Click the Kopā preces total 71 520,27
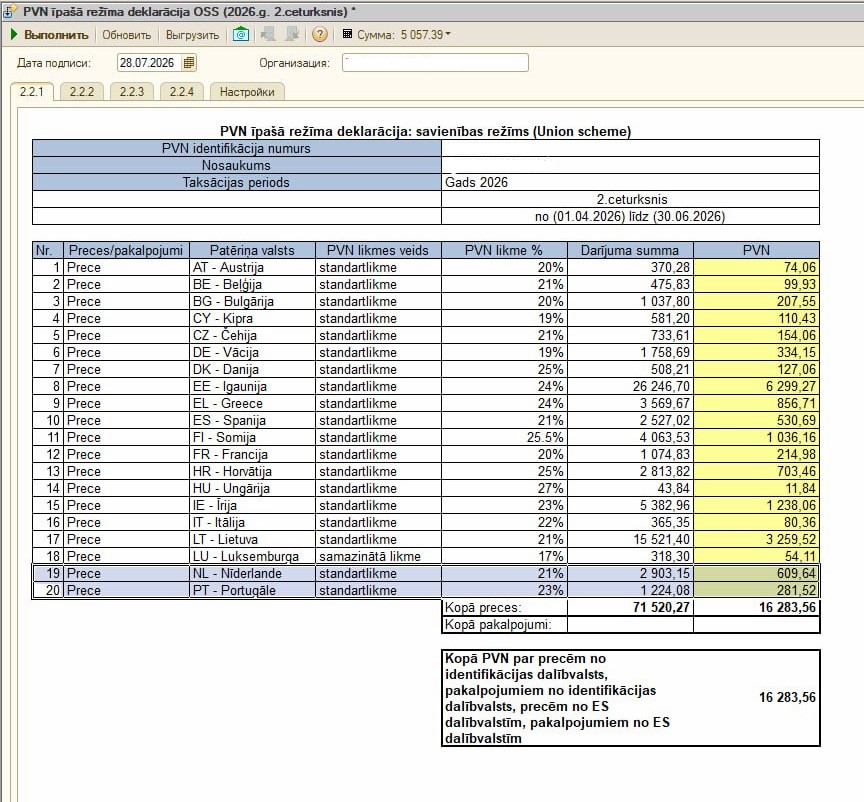864x802 pixels. [x=630, y=608]
